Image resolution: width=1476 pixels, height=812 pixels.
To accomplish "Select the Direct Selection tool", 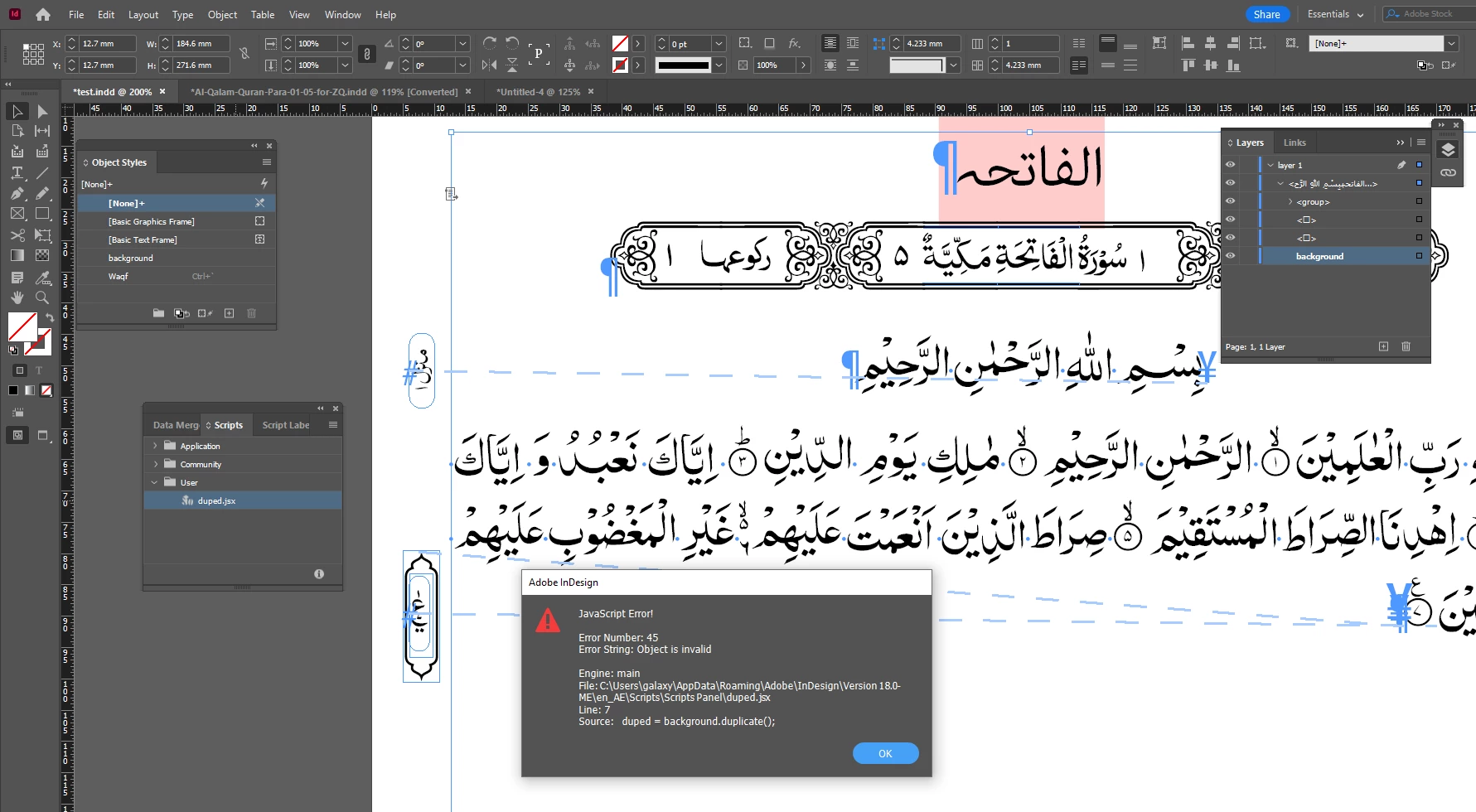I will pos(42,111).
